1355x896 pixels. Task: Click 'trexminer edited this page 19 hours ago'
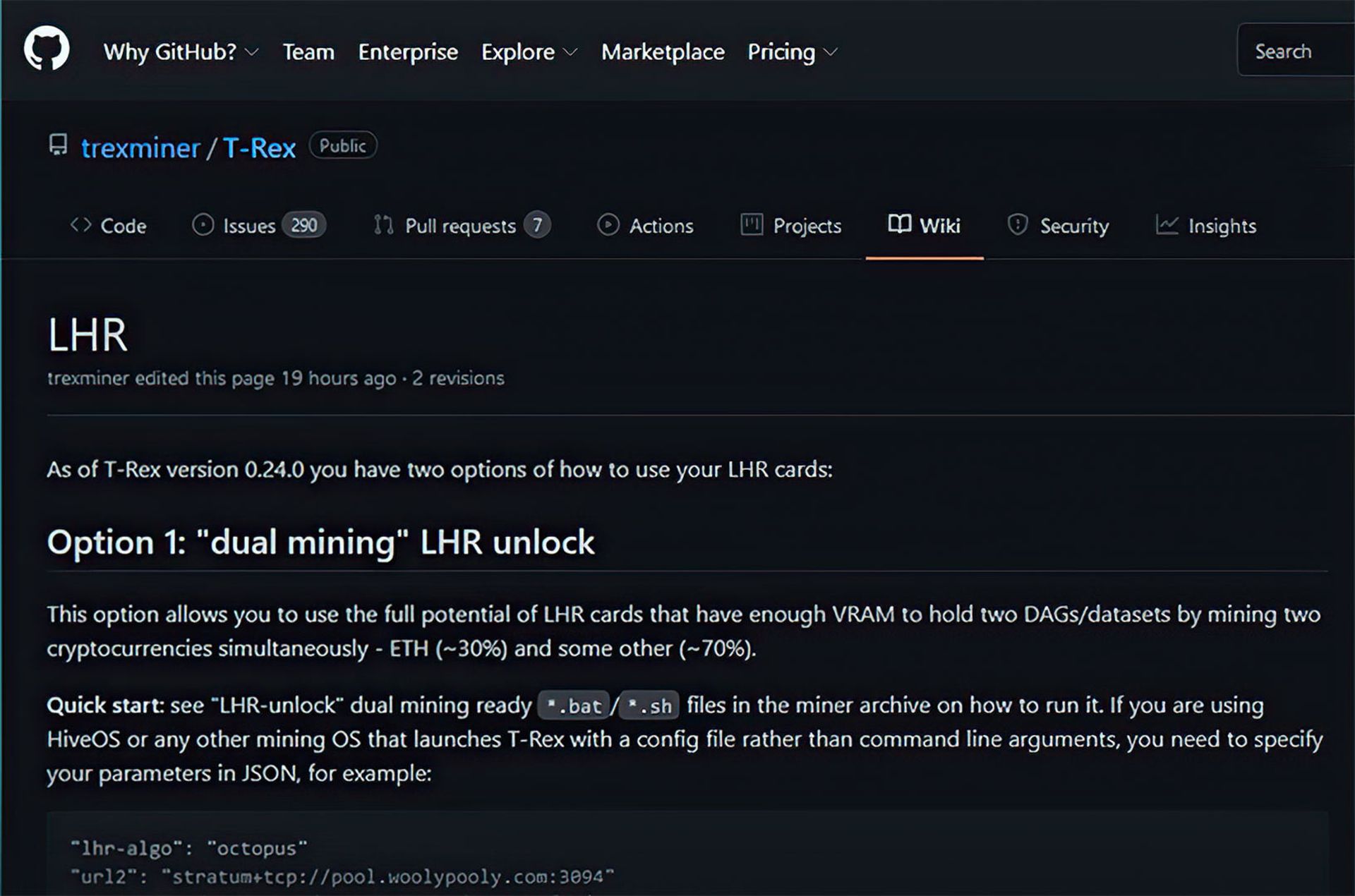[222, 378]
